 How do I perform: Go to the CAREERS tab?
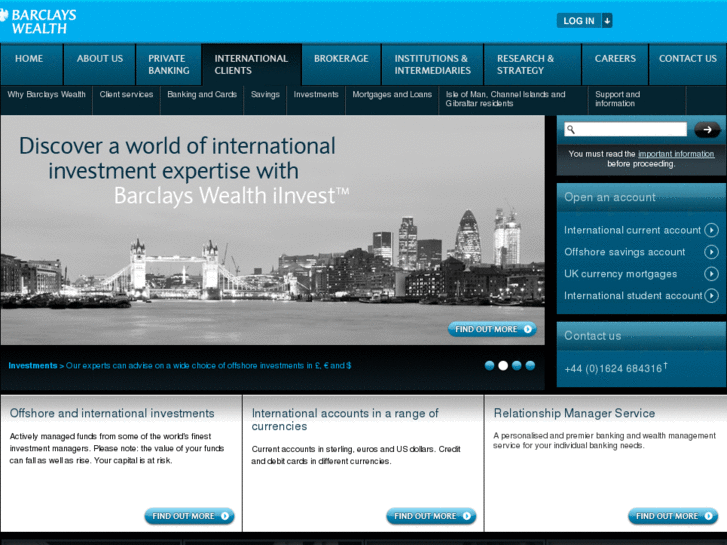coord(615,64)
